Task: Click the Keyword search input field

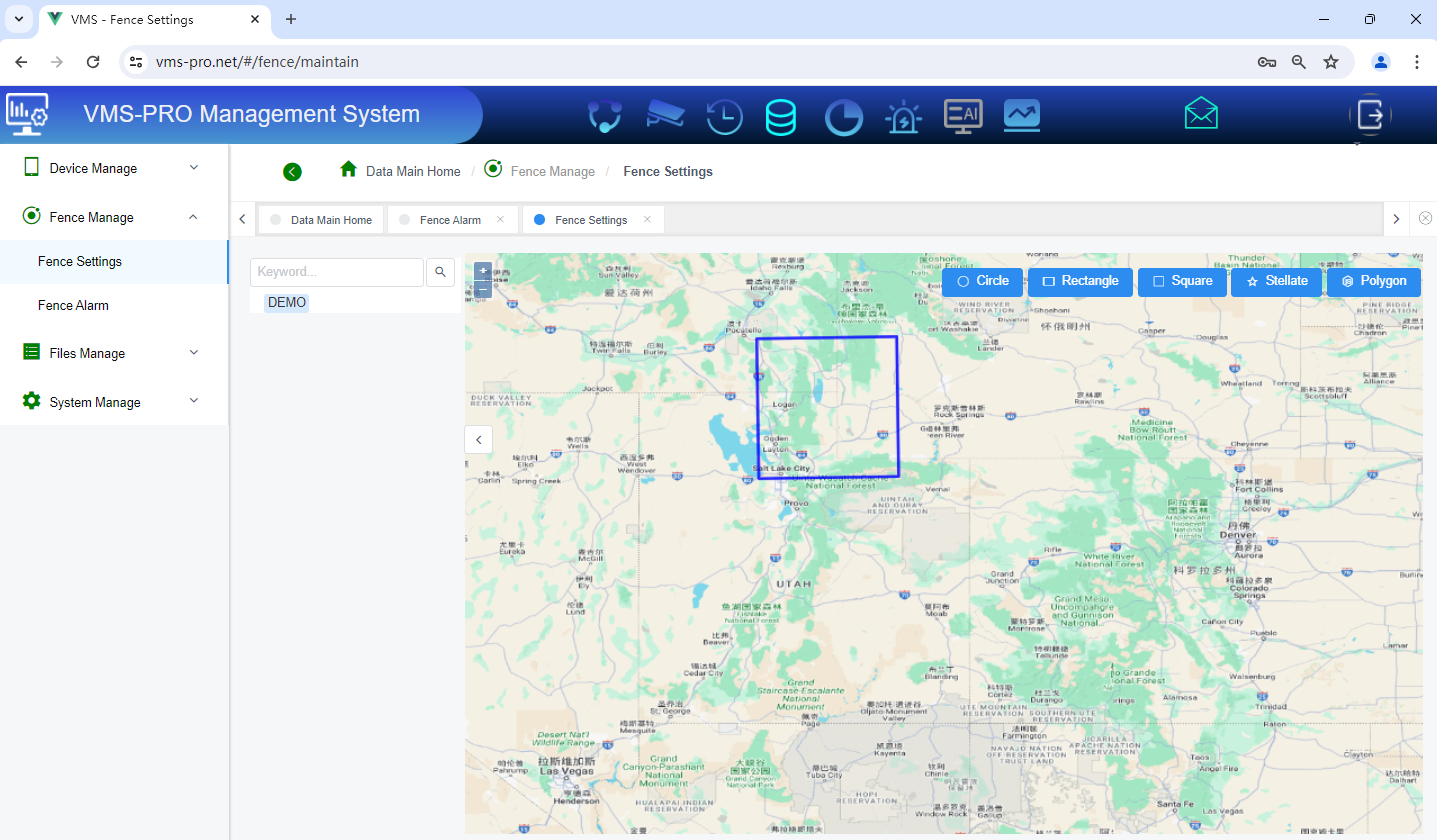Action: point(337,272)
